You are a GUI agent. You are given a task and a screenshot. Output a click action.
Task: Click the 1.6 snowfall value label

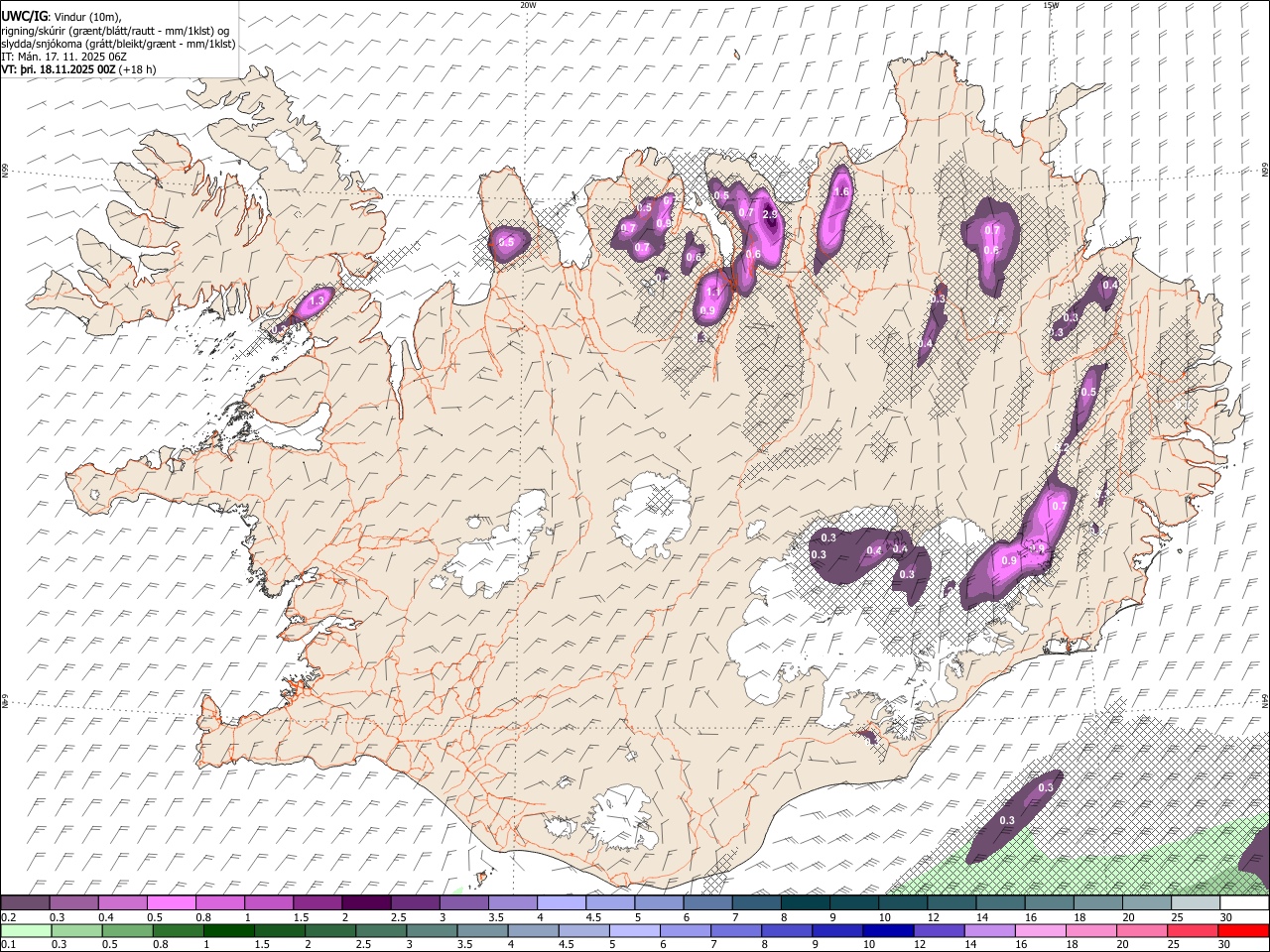[x=841, y=192]
